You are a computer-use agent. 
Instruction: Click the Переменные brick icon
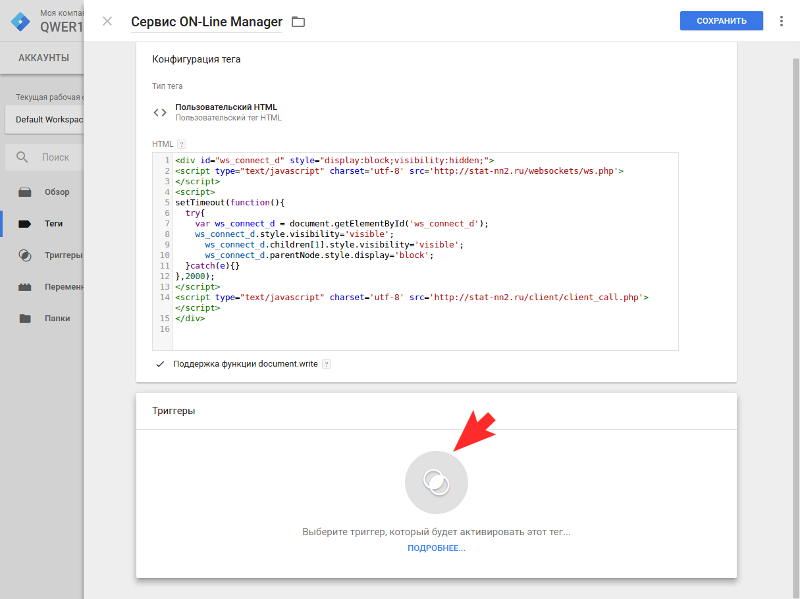coord(24,287)
